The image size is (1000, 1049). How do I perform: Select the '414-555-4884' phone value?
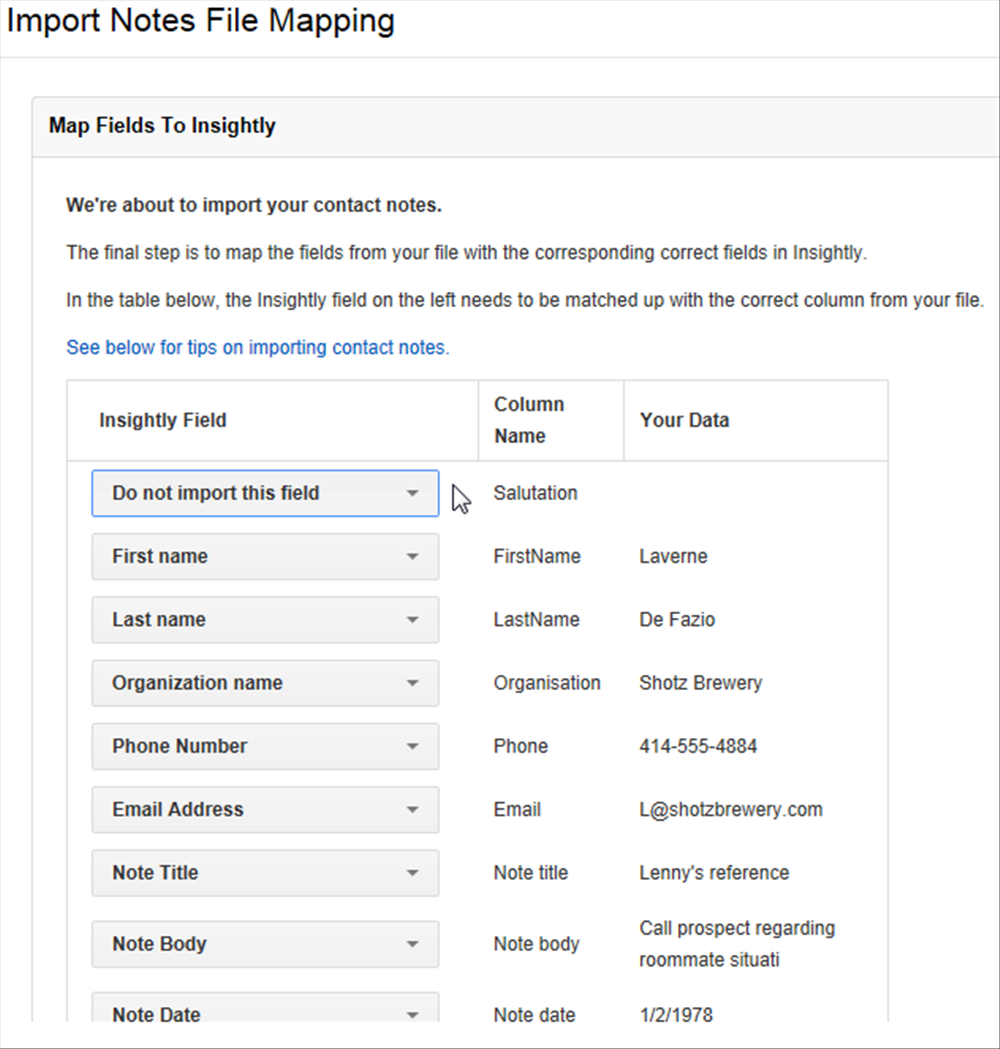(698, 746)
